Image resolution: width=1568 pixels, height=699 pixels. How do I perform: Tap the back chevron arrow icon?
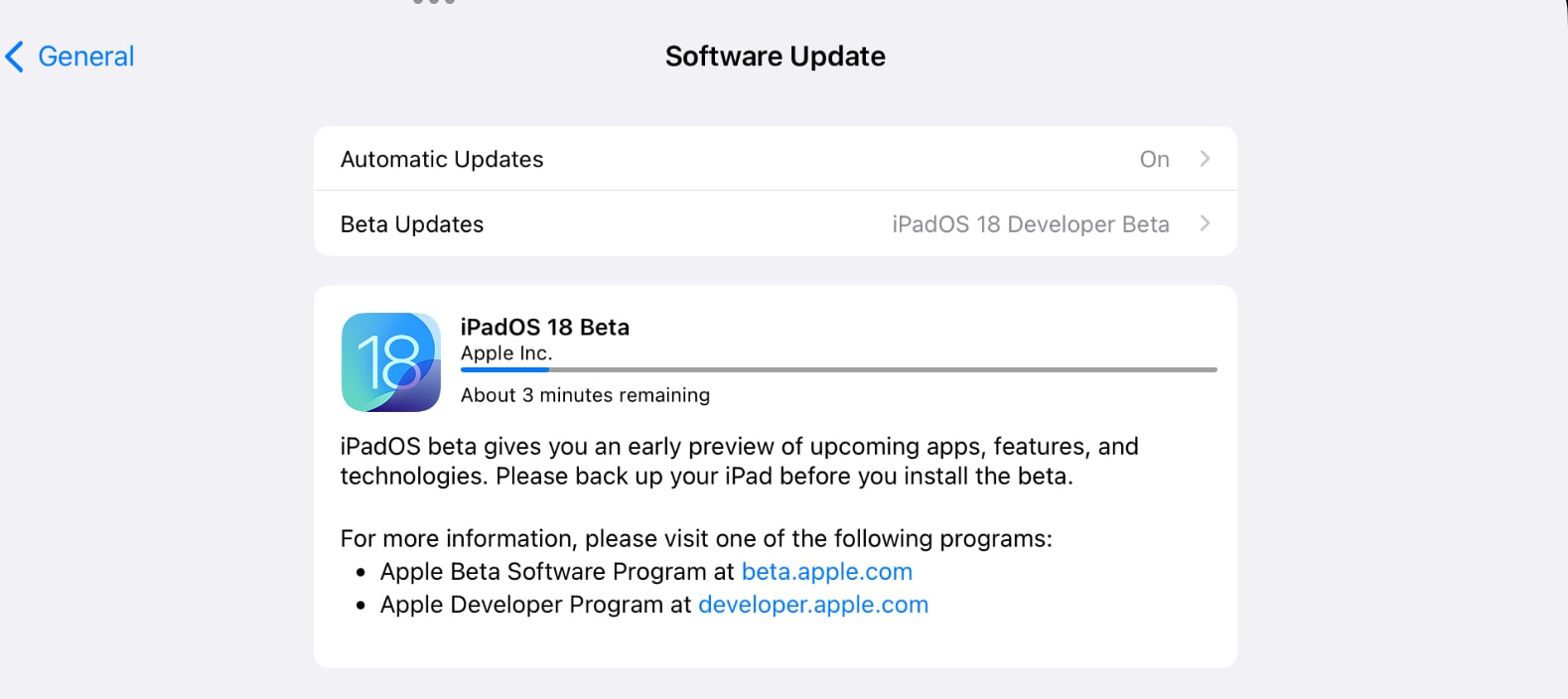click(15, 57)
